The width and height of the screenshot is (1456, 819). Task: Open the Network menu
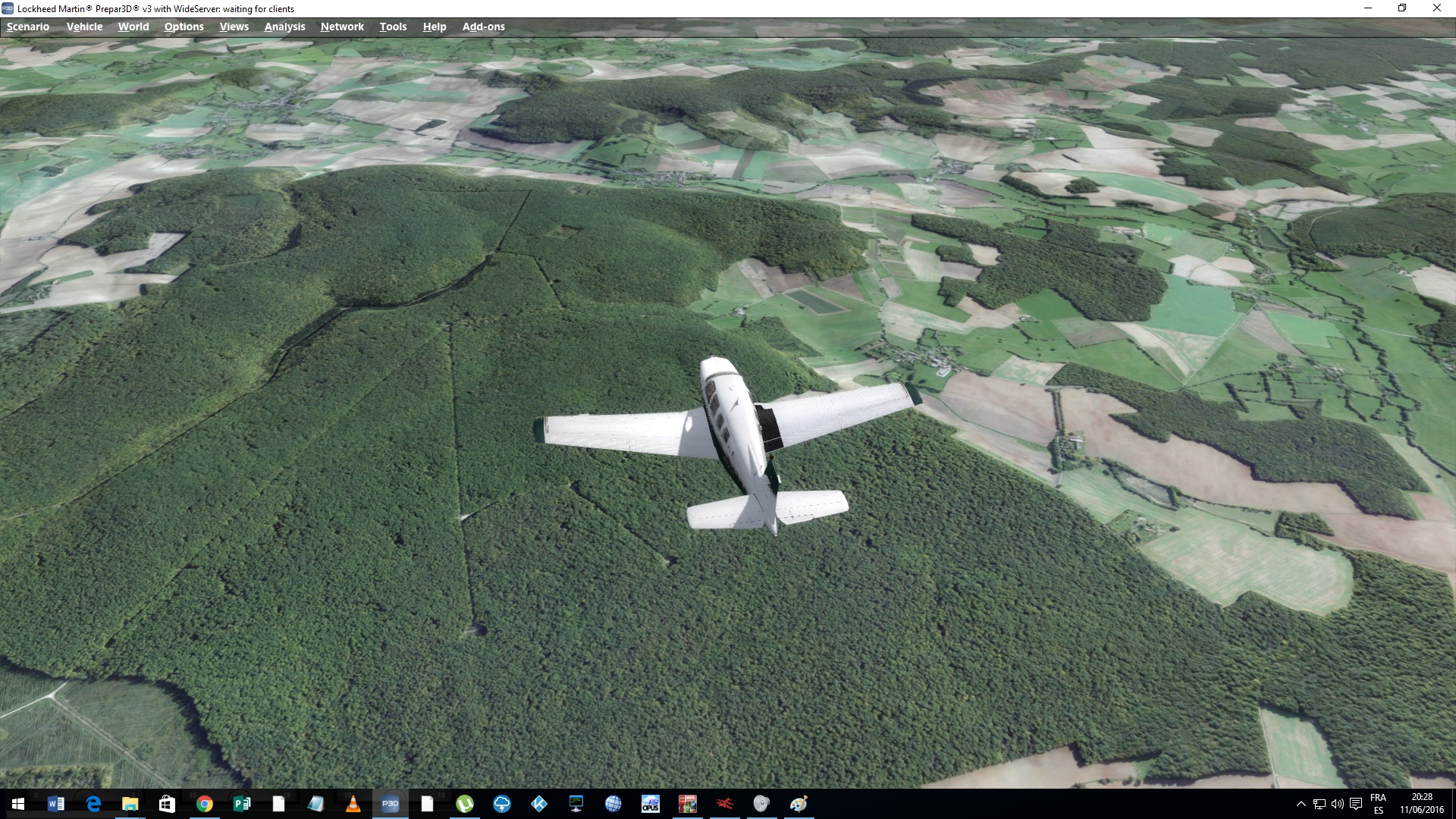[x=342, y=27]
